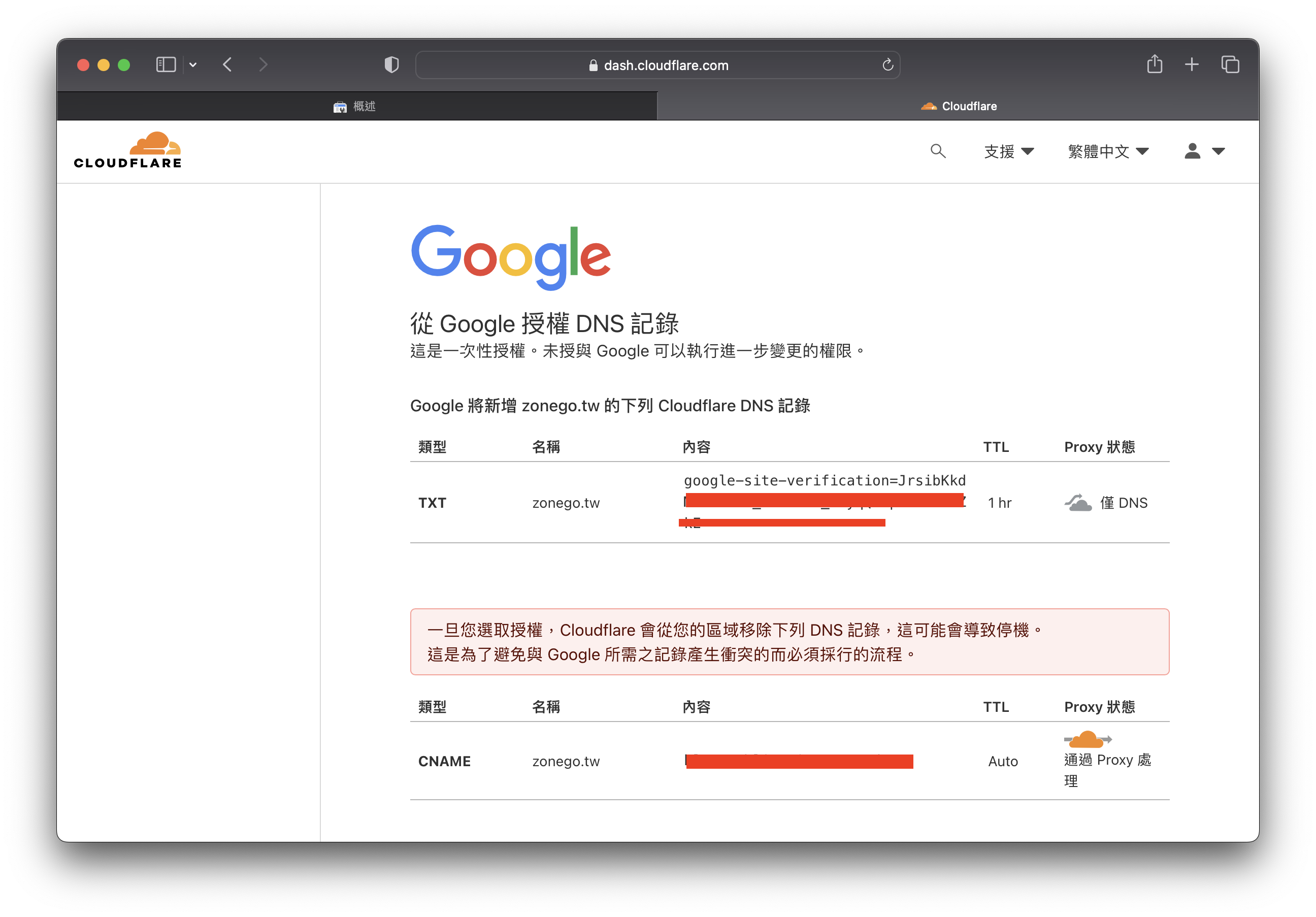Go forward with the forward arrow
Image resolution: width=1316 pixels, height=917 pixels.
coord(263,65)
